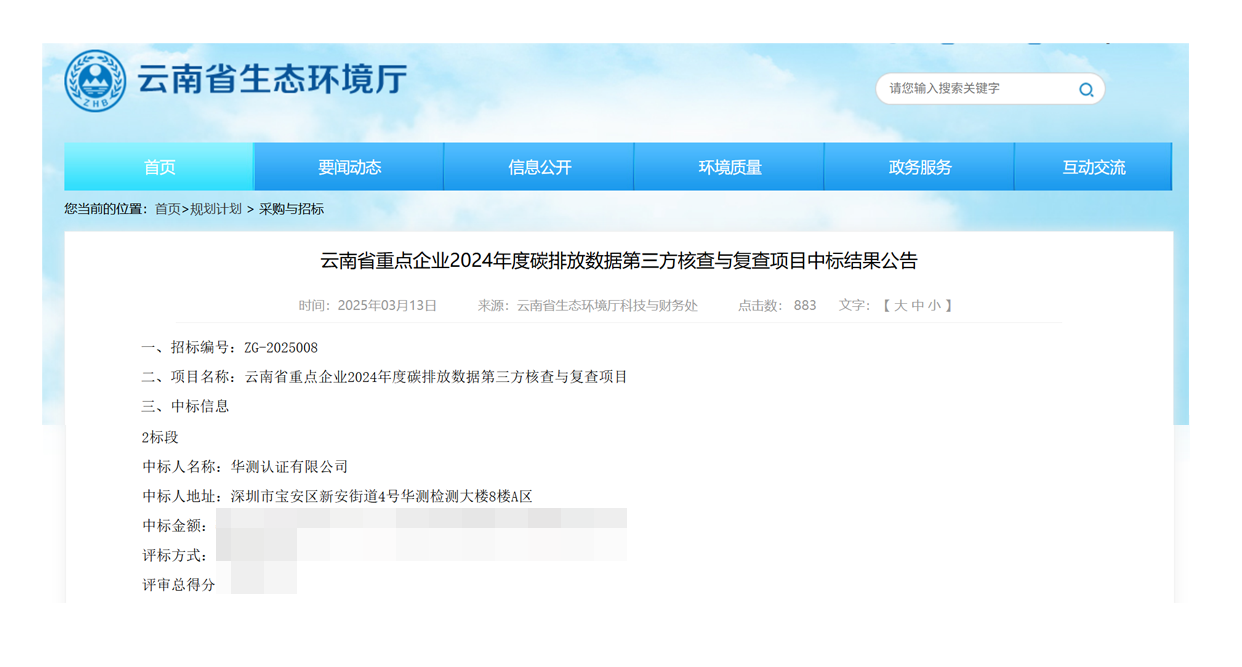The width and height of the screenshot is (1242, 667).
Task: Click the winner address line 深圳市宝安区
Action: coord(381,496)
